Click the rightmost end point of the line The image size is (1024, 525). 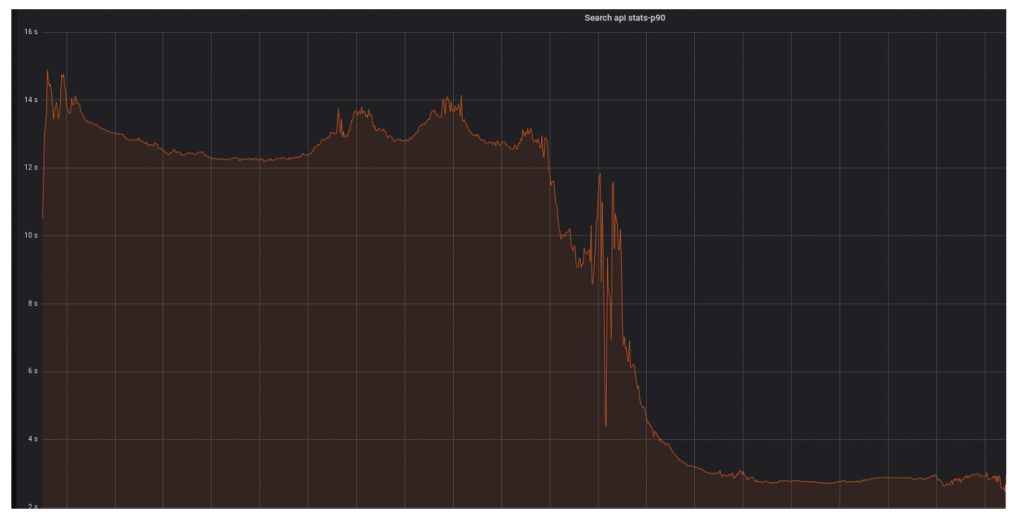click(x=1005, y=490)
